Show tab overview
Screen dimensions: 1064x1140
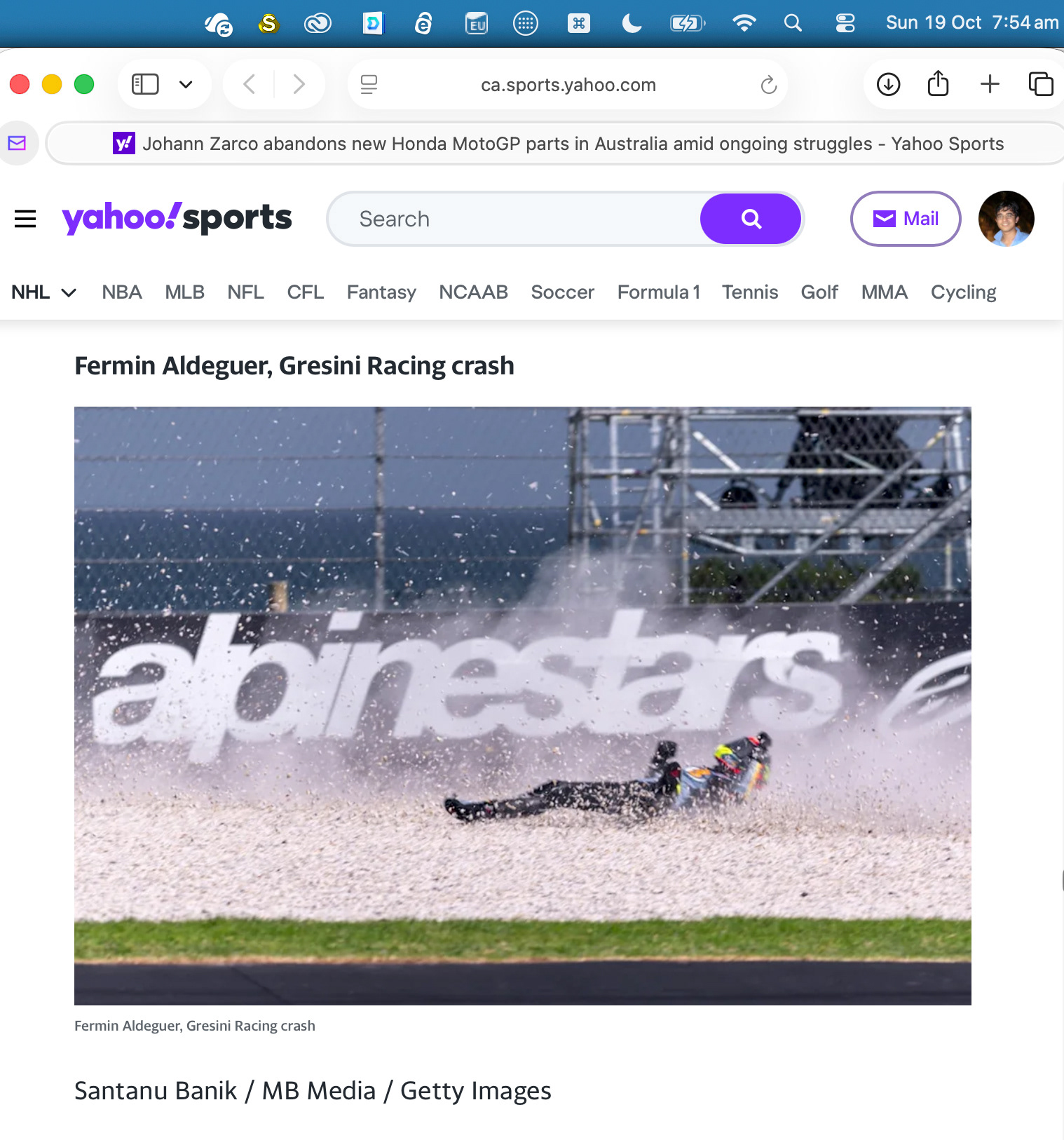(x=1041, y=84)
